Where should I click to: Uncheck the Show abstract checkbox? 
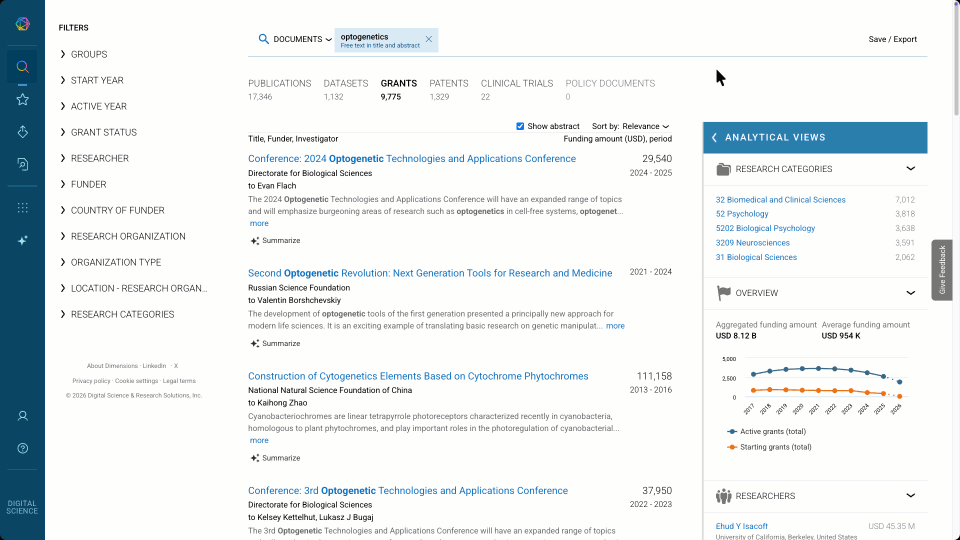pos(520,126)
